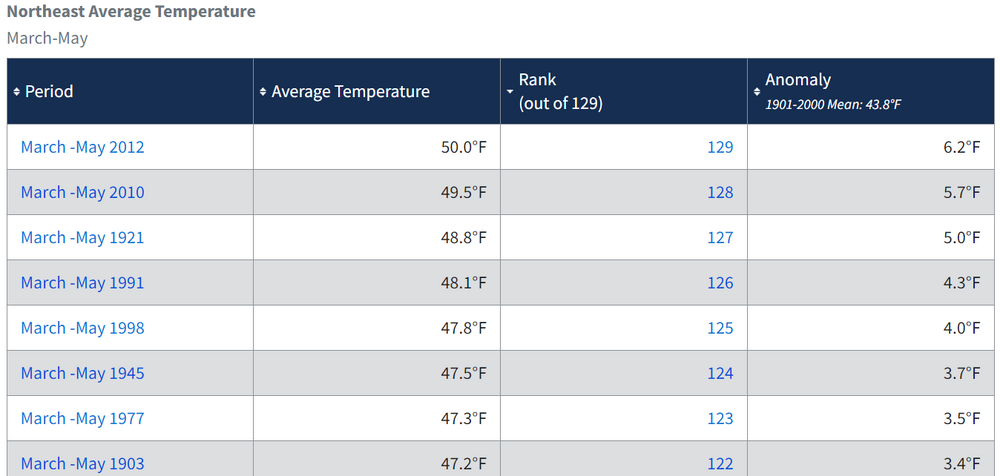Select March-May 1921 link
1000x476 pixels.
[82, 238]
